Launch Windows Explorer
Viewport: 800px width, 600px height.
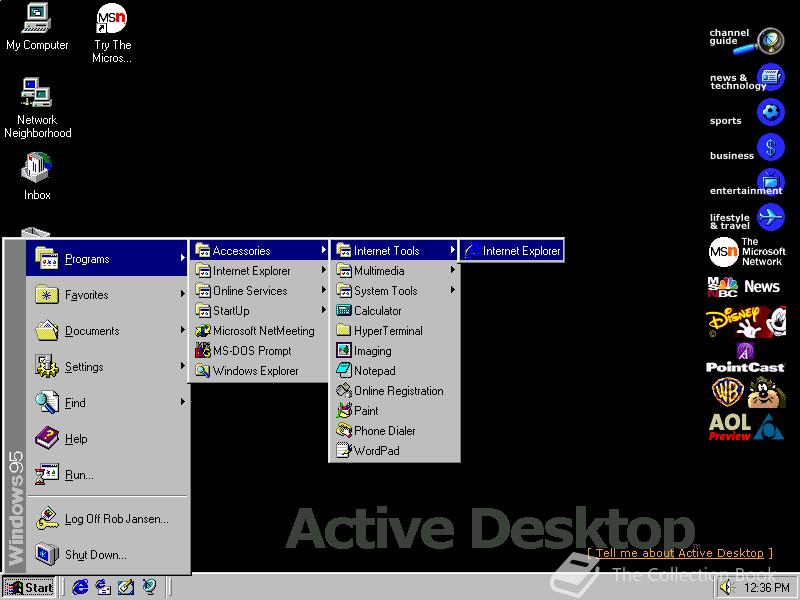click(260, 371)
